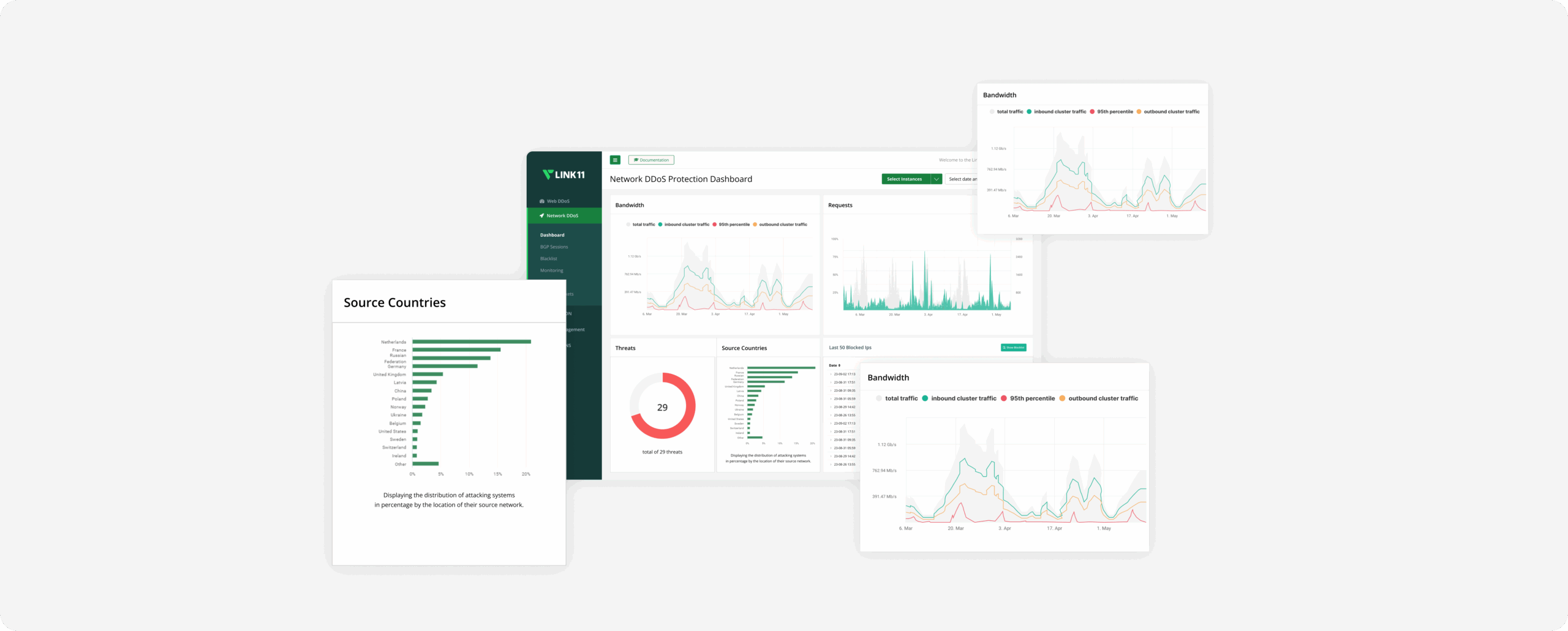Click the green hamburger menu icon
1568x631 pixels.
[615, 160]
